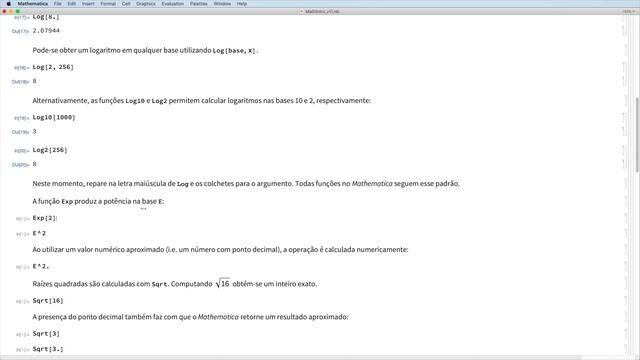Viewport: 640px width, 360px height.
Task: Click text beginning 'Ao utilizar um valor numérico'
Action: point(220,249)
